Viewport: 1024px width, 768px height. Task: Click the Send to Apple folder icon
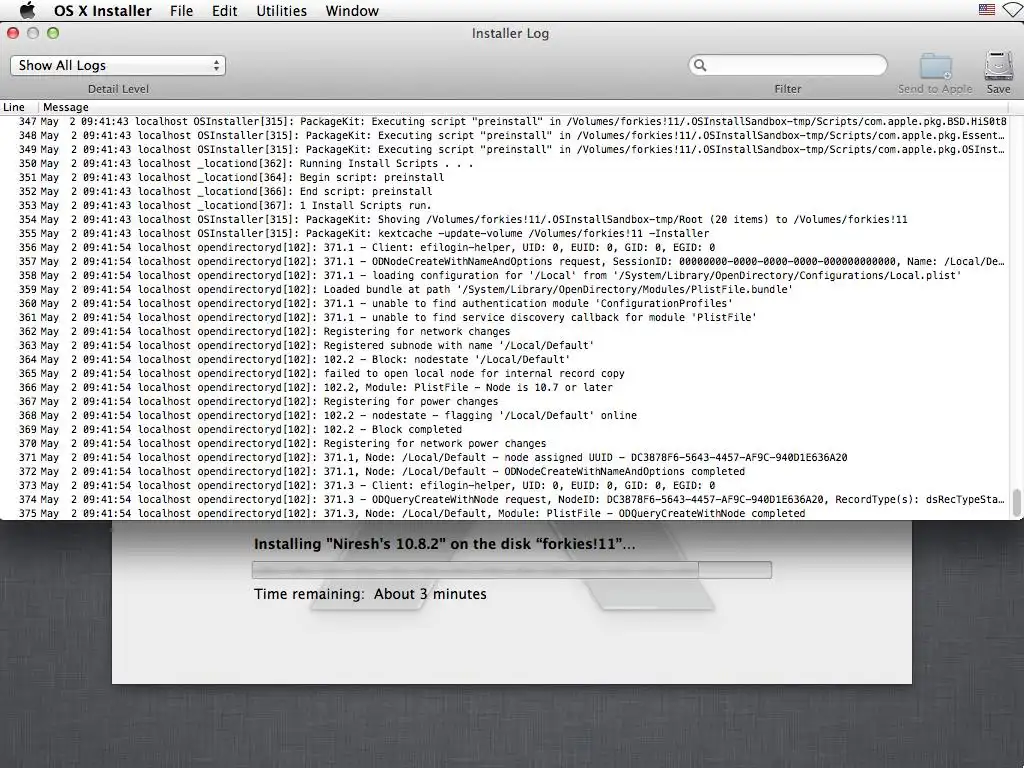[936, 66]
